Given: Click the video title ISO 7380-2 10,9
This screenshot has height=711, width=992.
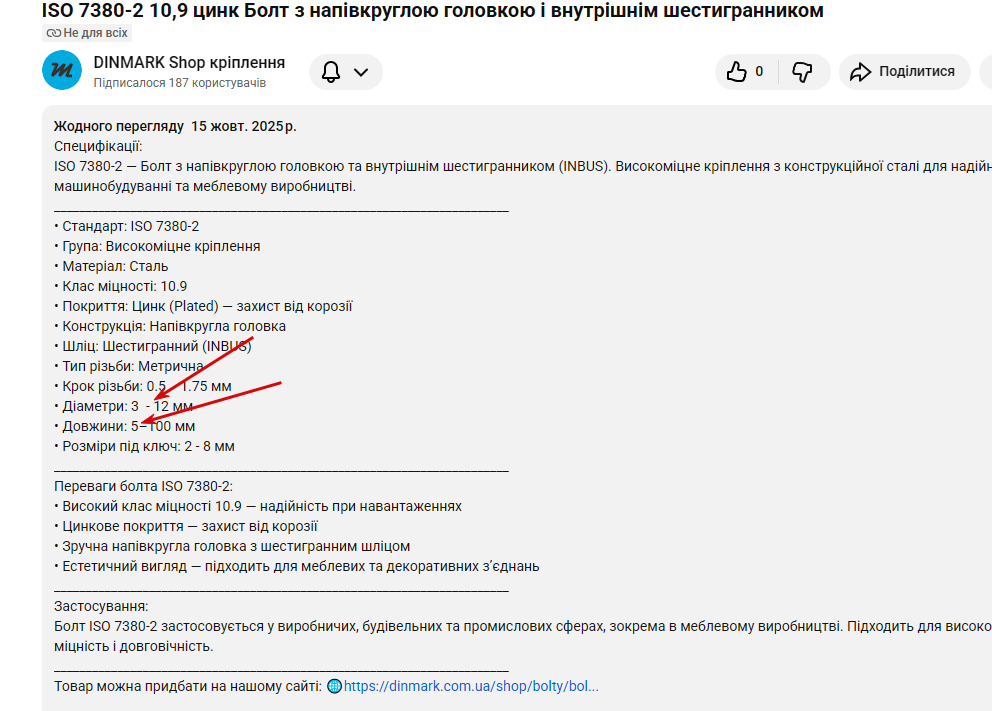Looking at the screenshot, I should point(432,11).
